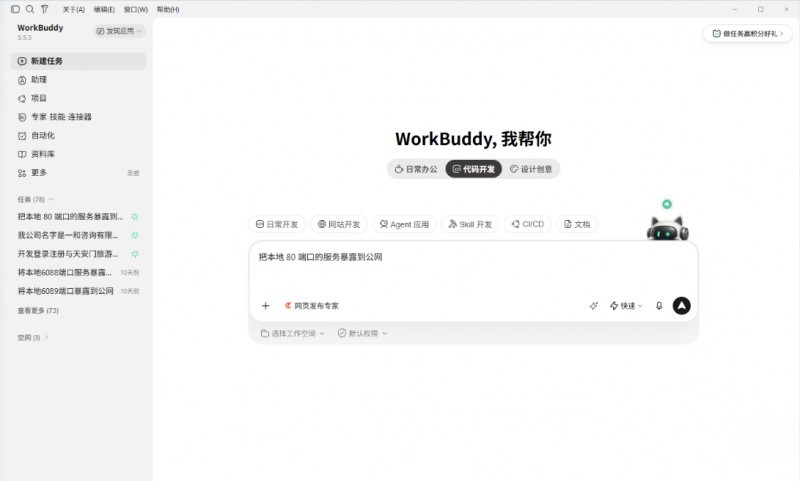This screenshot has width=800, height=481.
Task: Click the black send arrow button
Action: coord(682,306)
